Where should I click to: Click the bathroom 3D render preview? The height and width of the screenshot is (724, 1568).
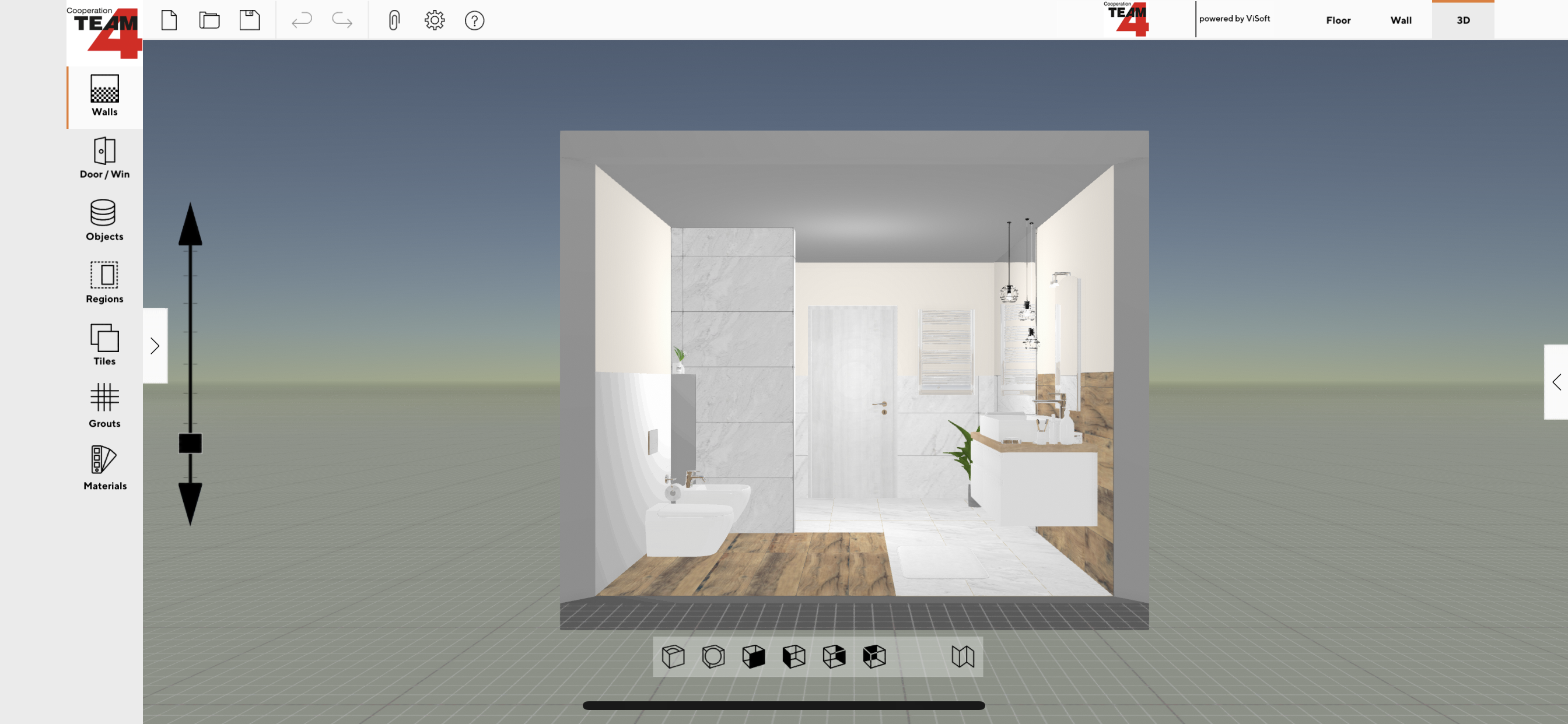pyautogui.click(x=855, y=379)
